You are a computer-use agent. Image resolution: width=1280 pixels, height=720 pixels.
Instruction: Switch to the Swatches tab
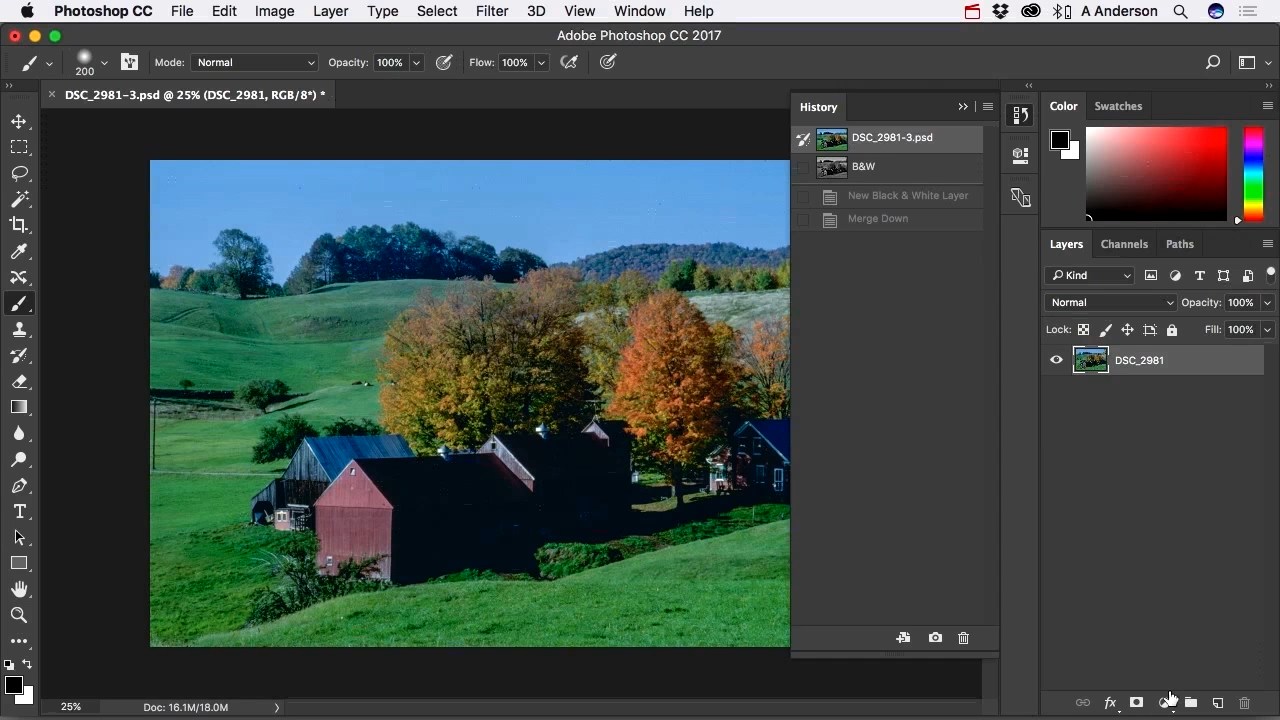coord(1118,106)
